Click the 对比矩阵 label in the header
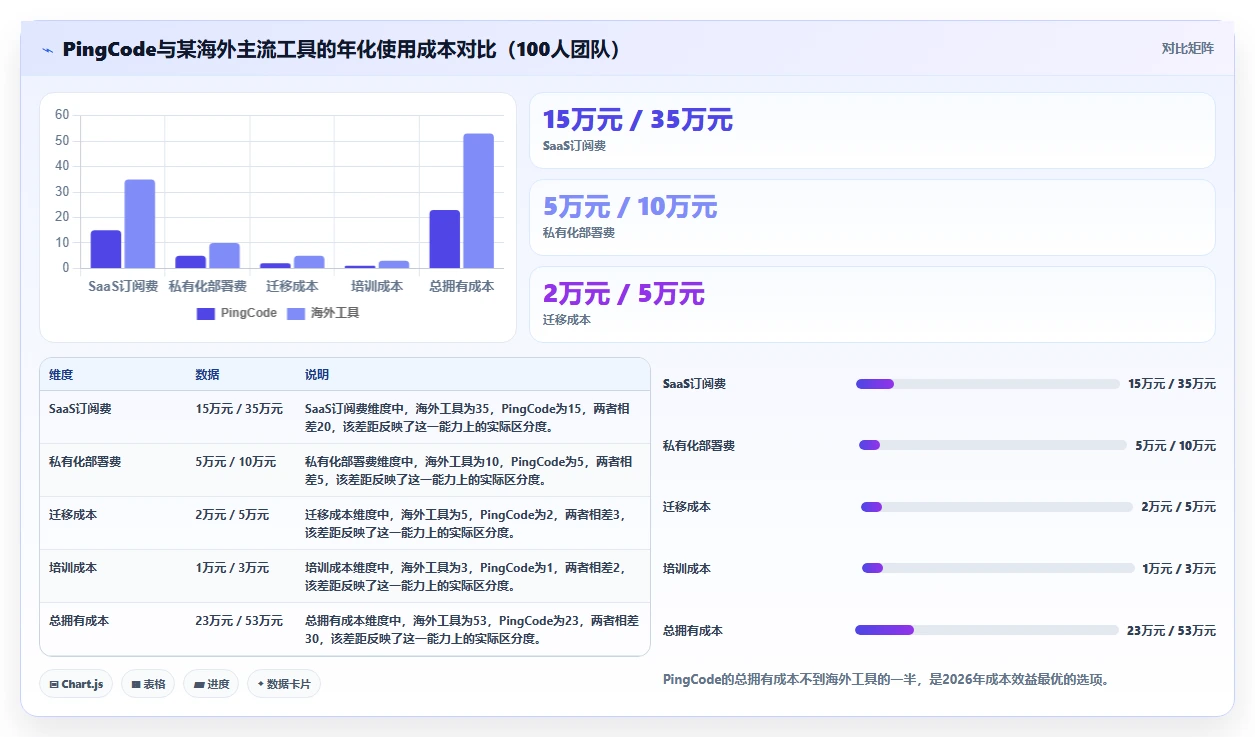Viewport: 1255px width, 737px height. pos(1188,48)
